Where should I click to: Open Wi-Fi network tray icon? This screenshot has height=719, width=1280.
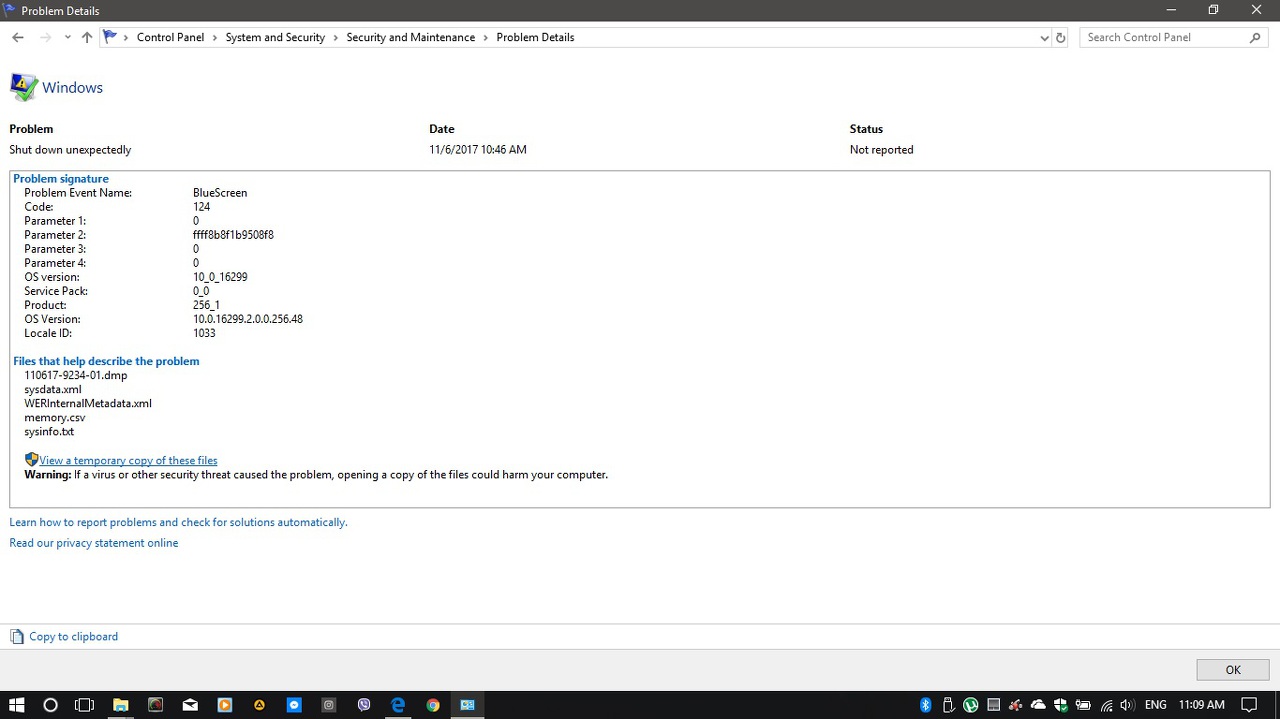click(x=1106, y=705)
